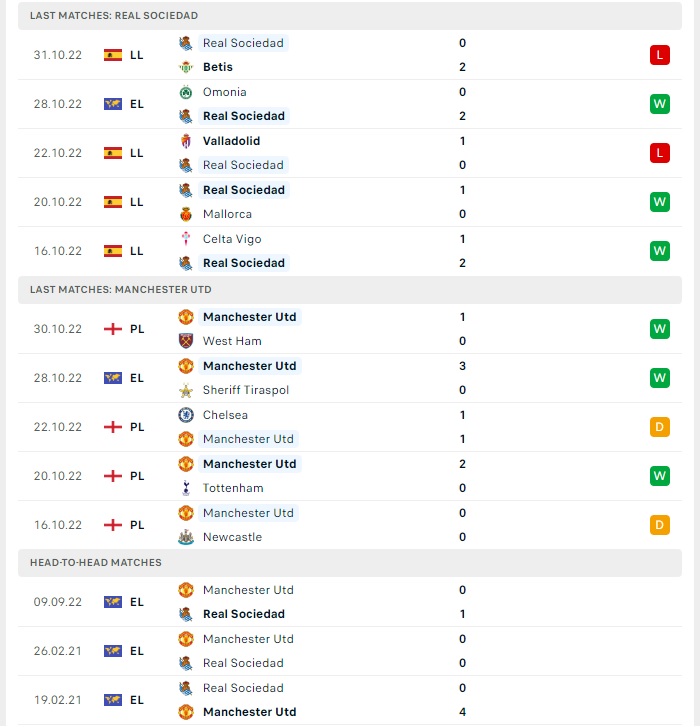Select the Head-to-Head Matches section header
Image resolution: width=700 pixels, height=727 pixels.
click(350, 563)
